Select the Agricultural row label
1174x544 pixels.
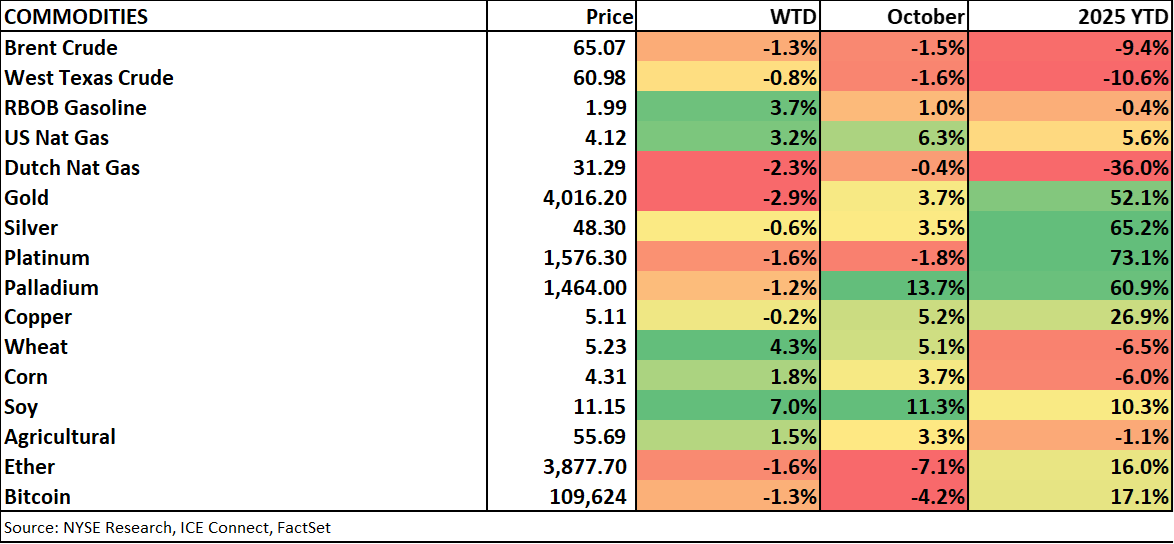pyautogui.click(x=60, y=437)
